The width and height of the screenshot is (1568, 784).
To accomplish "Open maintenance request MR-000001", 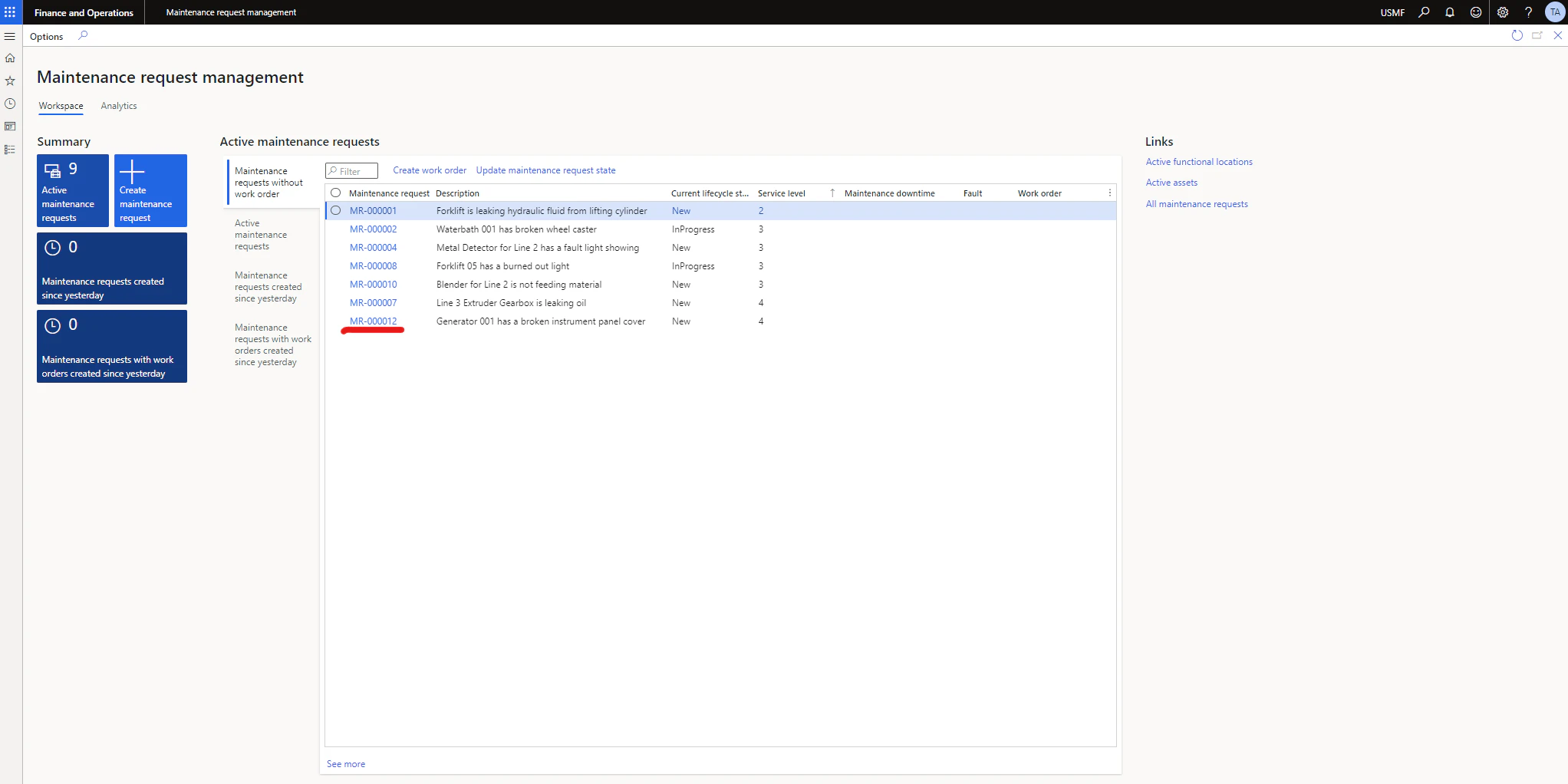I will [373, 211].
